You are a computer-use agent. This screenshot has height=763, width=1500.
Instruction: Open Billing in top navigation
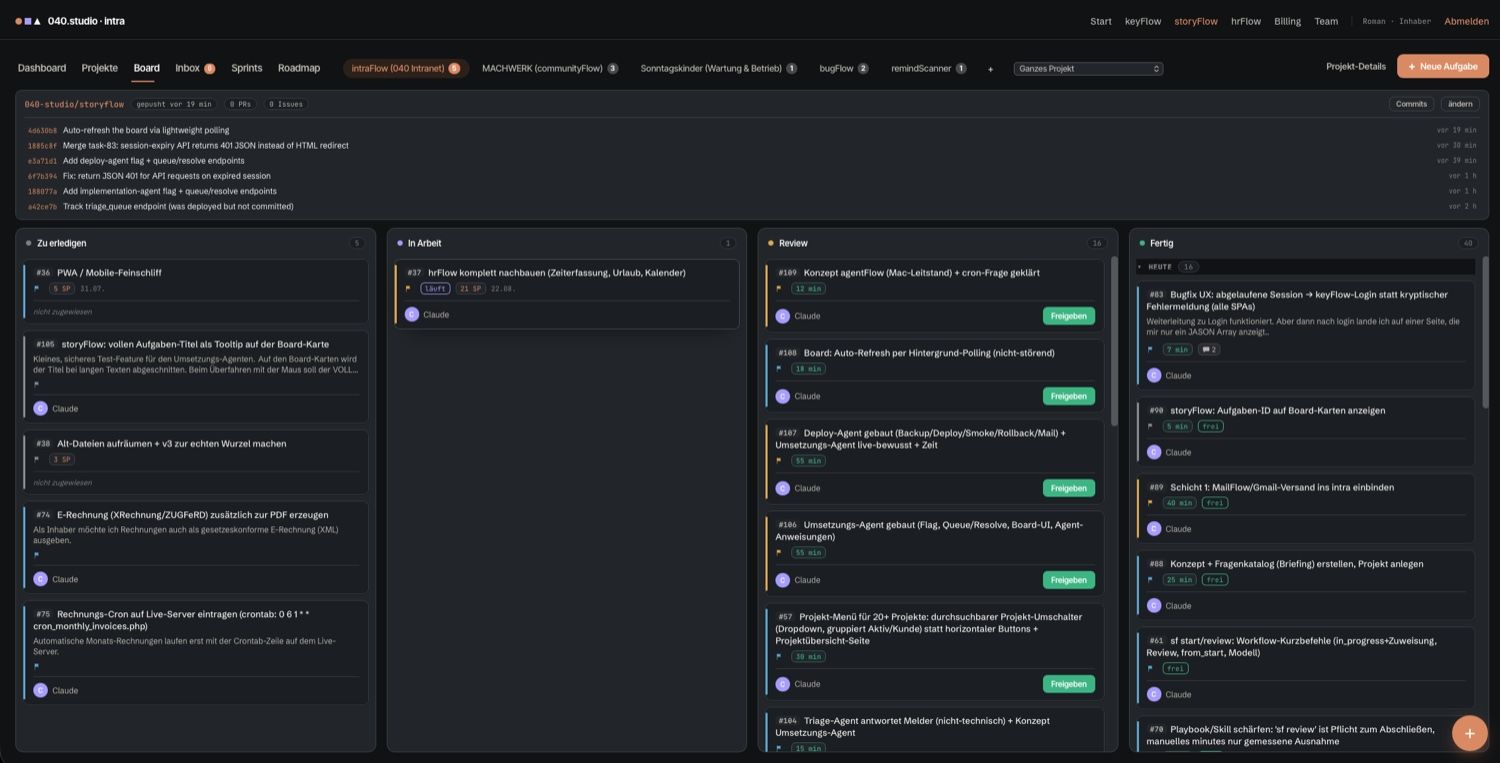point(1287,21)
